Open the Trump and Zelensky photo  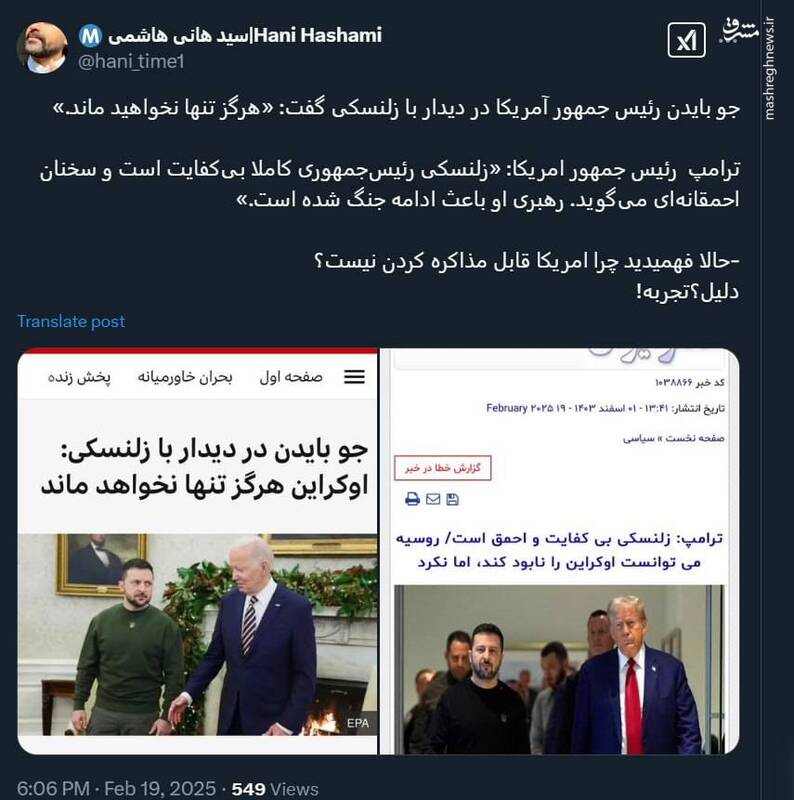click(x=559, y=669)
